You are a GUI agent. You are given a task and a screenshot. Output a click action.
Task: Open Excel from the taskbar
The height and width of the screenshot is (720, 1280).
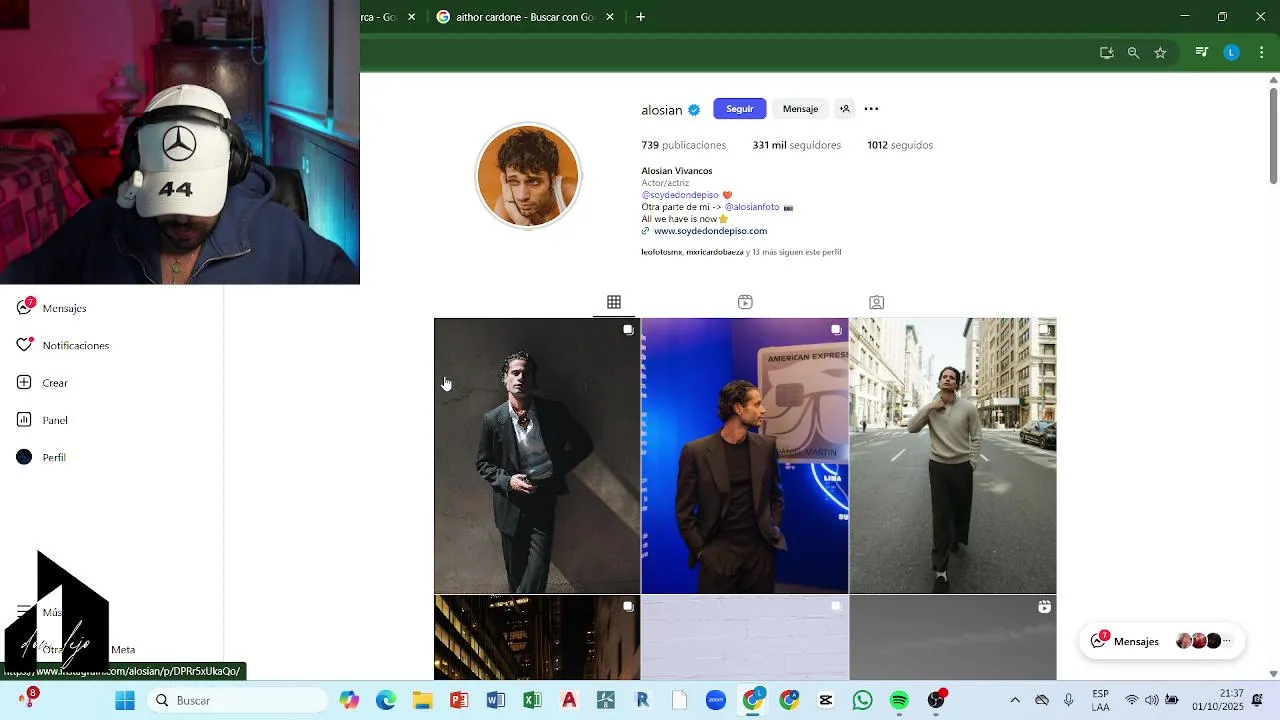(x=532, y=700)
